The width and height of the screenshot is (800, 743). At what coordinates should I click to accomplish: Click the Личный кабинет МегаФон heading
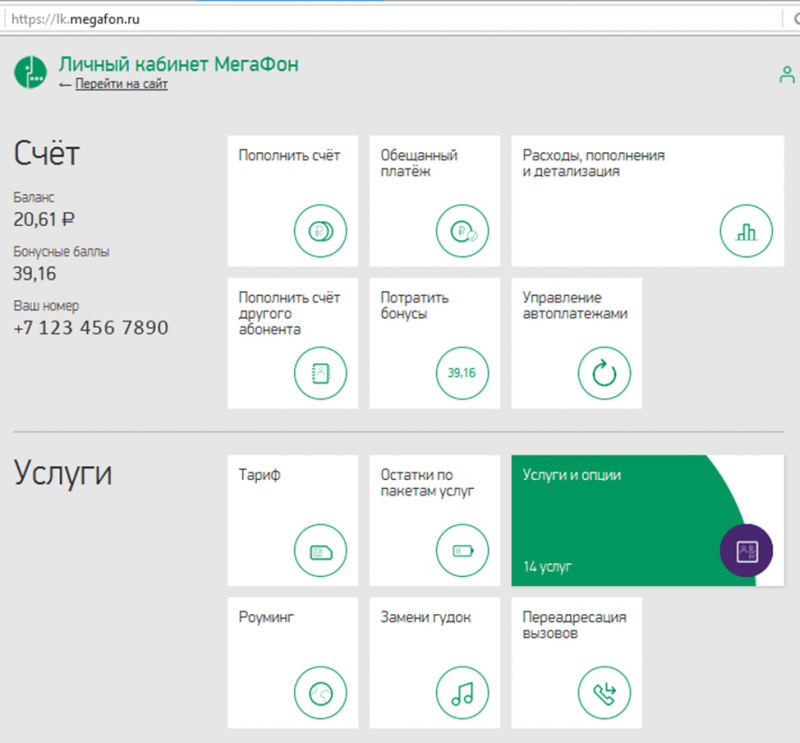tap(178, 64)
